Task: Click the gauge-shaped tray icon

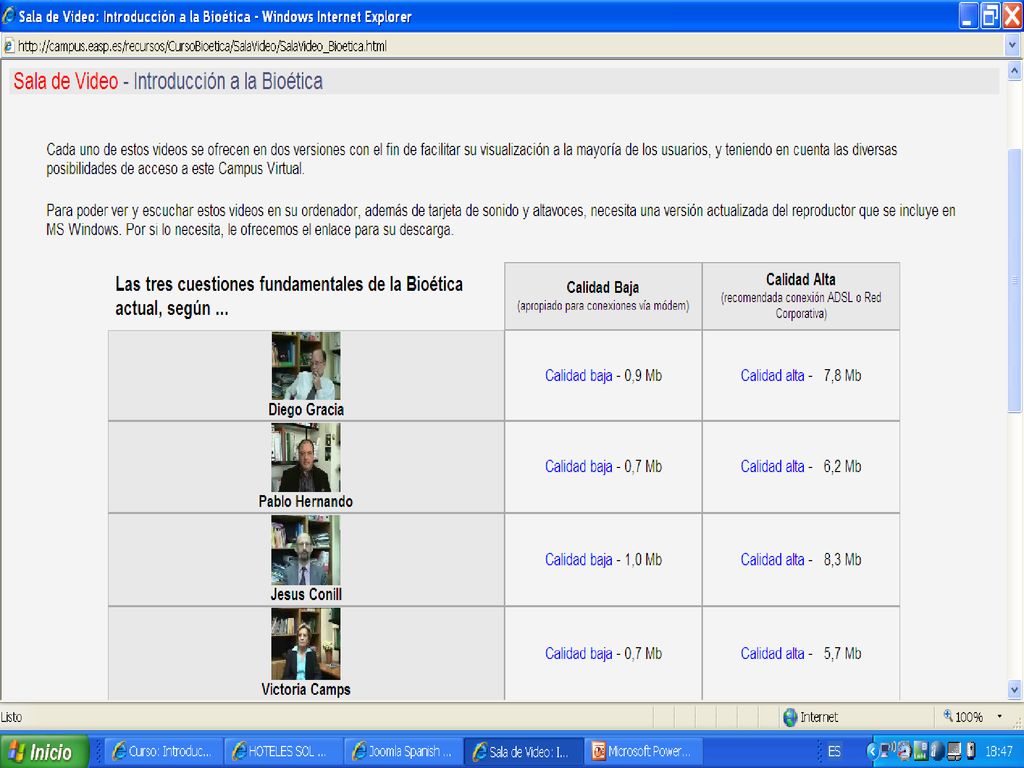Action: (904, 751)
